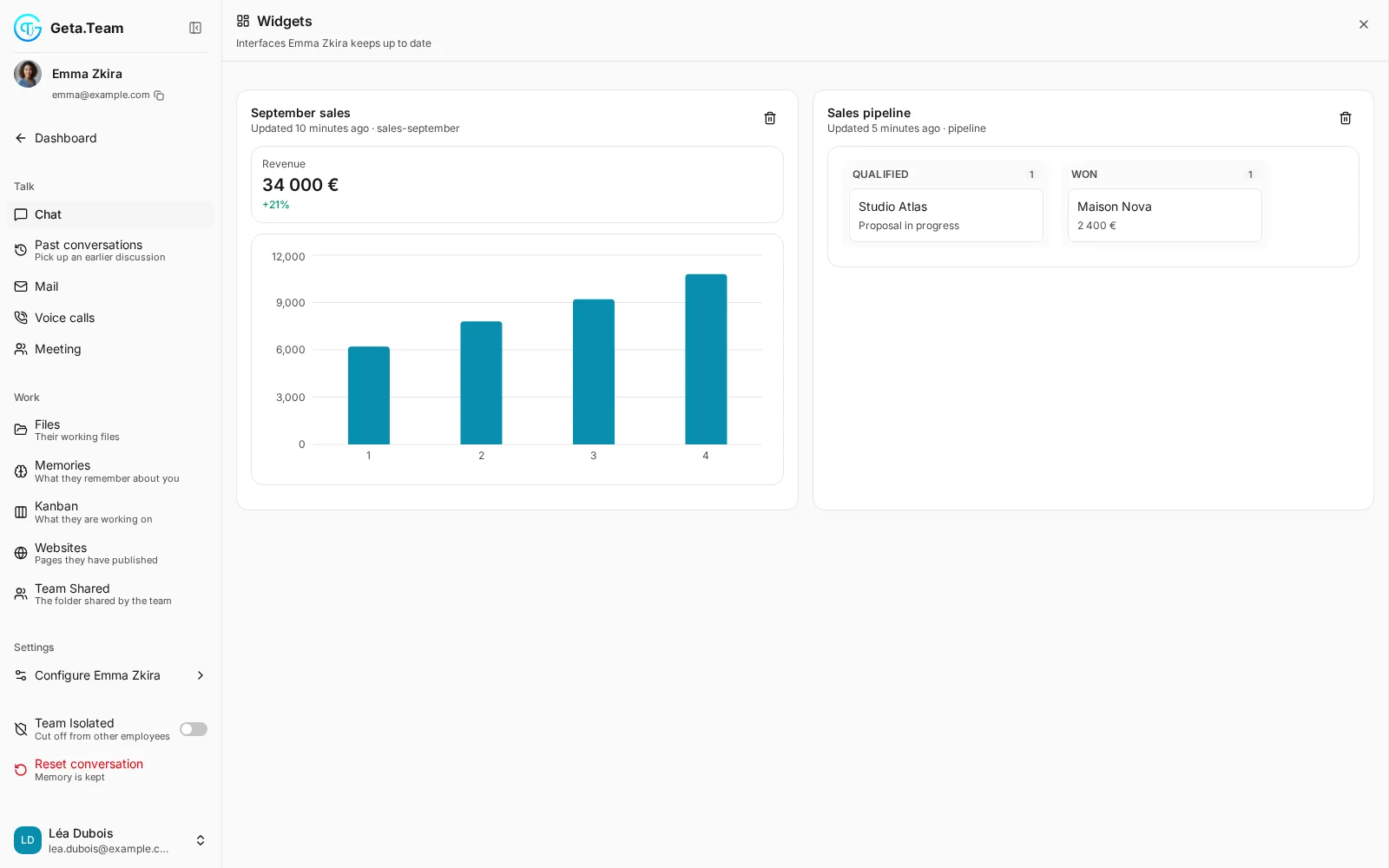This screenshot has width=1389, height=868.
Task: Click the September sales title
Action: point(300,113)
